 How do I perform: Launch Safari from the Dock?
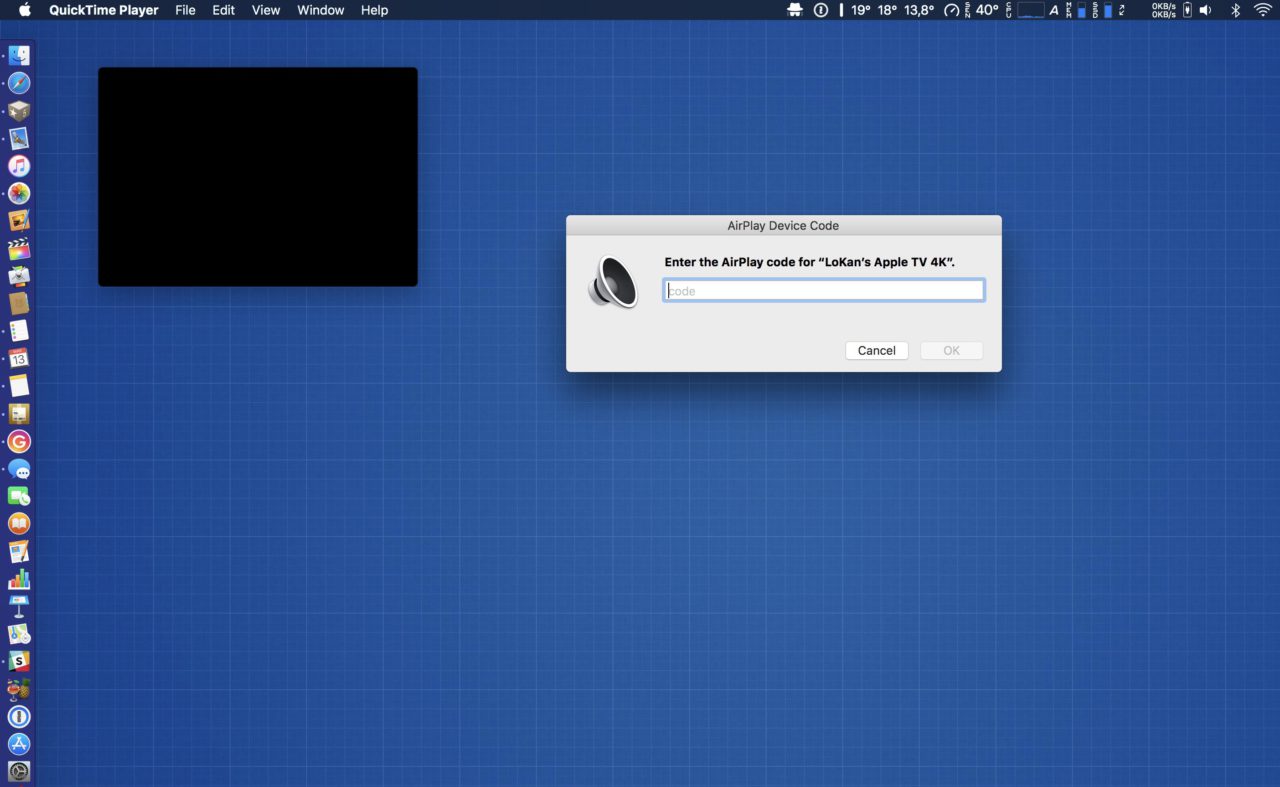coord(19,83)
